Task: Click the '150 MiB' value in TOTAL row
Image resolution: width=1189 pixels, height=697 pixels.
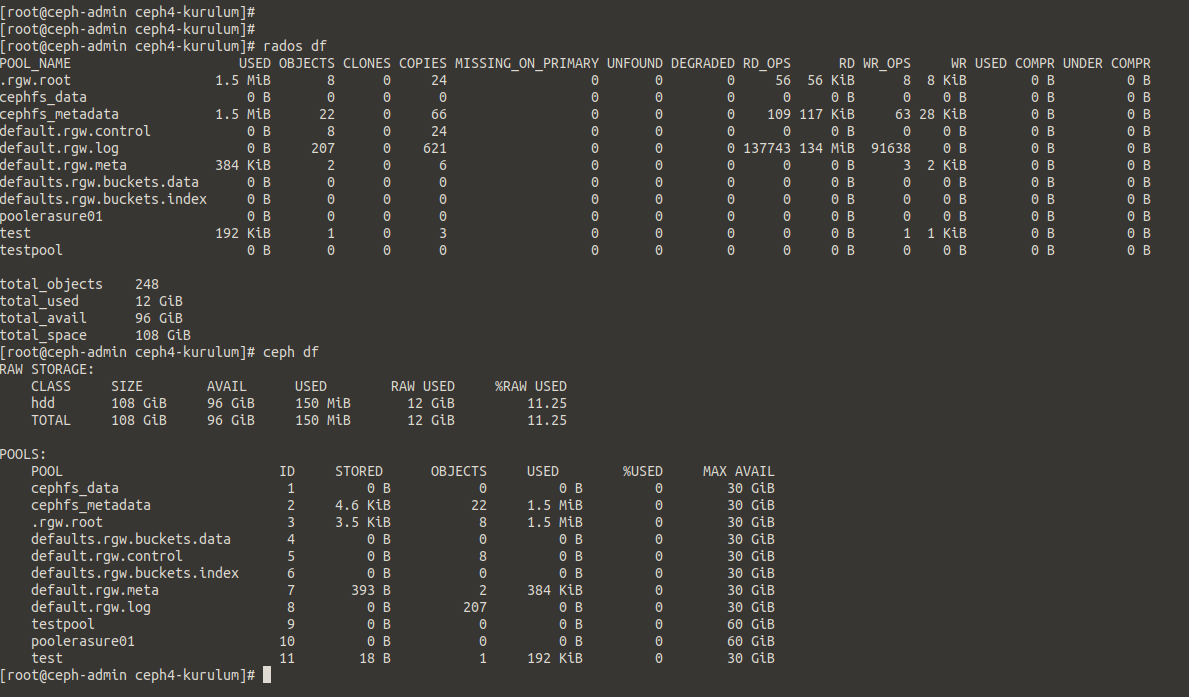Action: pos(323,420)
